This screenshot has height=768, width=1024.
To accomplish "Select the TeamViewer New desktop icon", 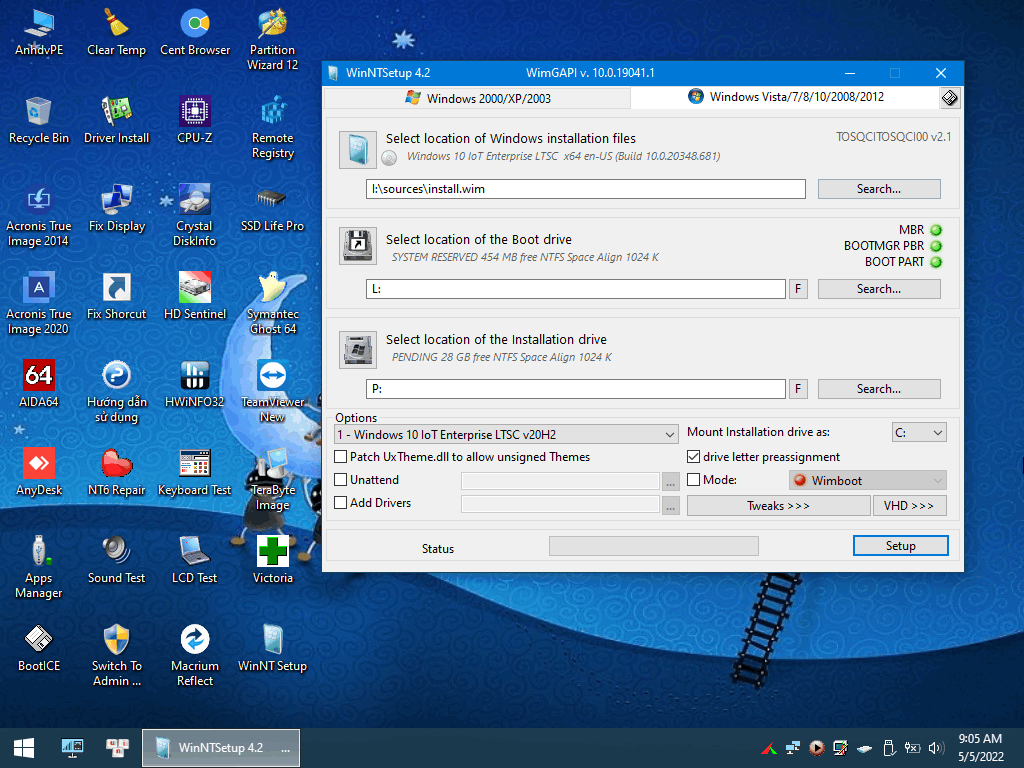I will tap(272, 392).
